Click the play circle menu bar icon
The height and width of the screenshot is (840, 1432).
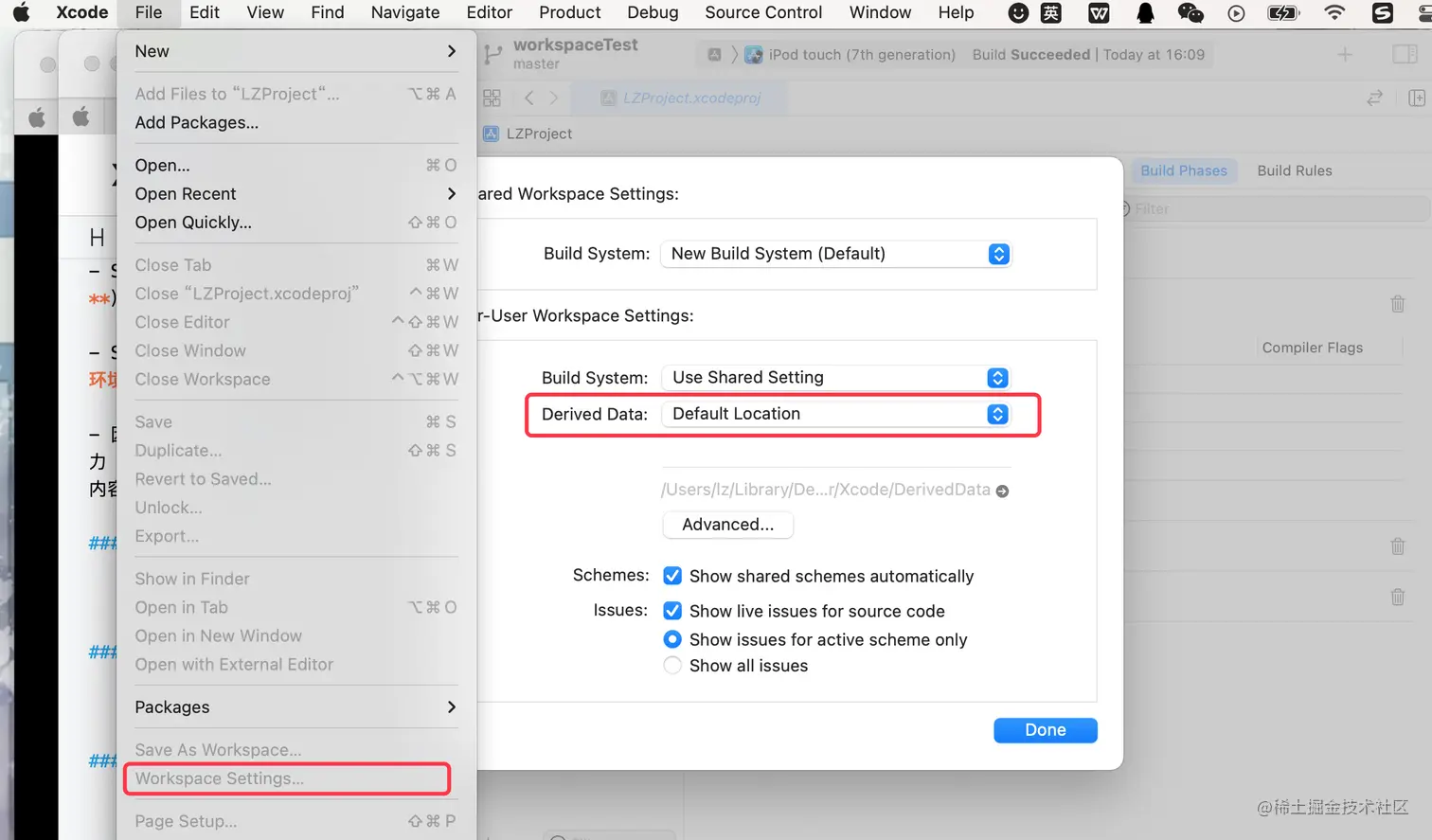1236,12
